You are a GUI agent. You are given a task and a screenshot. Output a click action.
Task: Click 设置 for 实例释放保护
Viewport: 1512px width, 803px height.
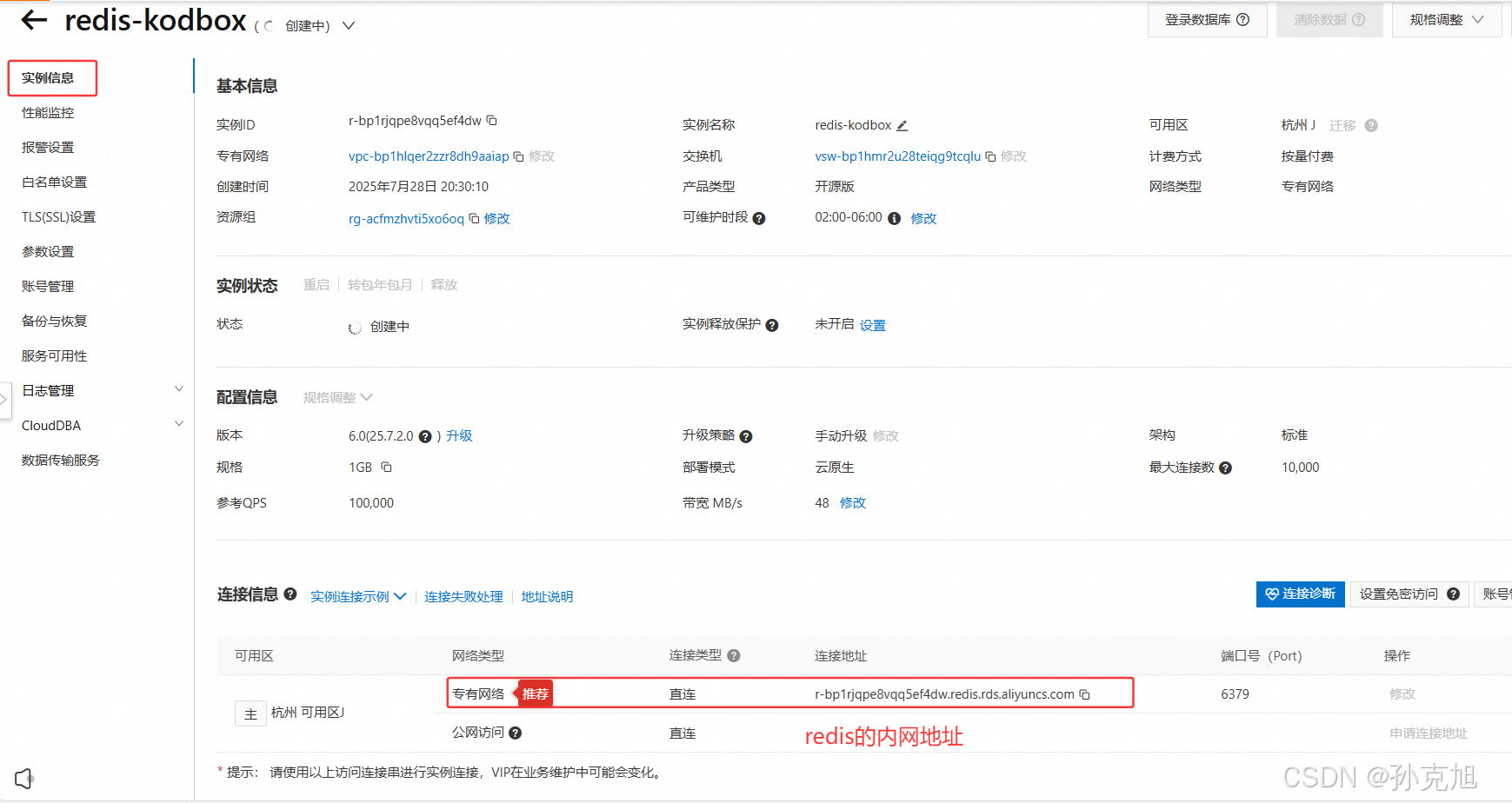coord(873,325)
